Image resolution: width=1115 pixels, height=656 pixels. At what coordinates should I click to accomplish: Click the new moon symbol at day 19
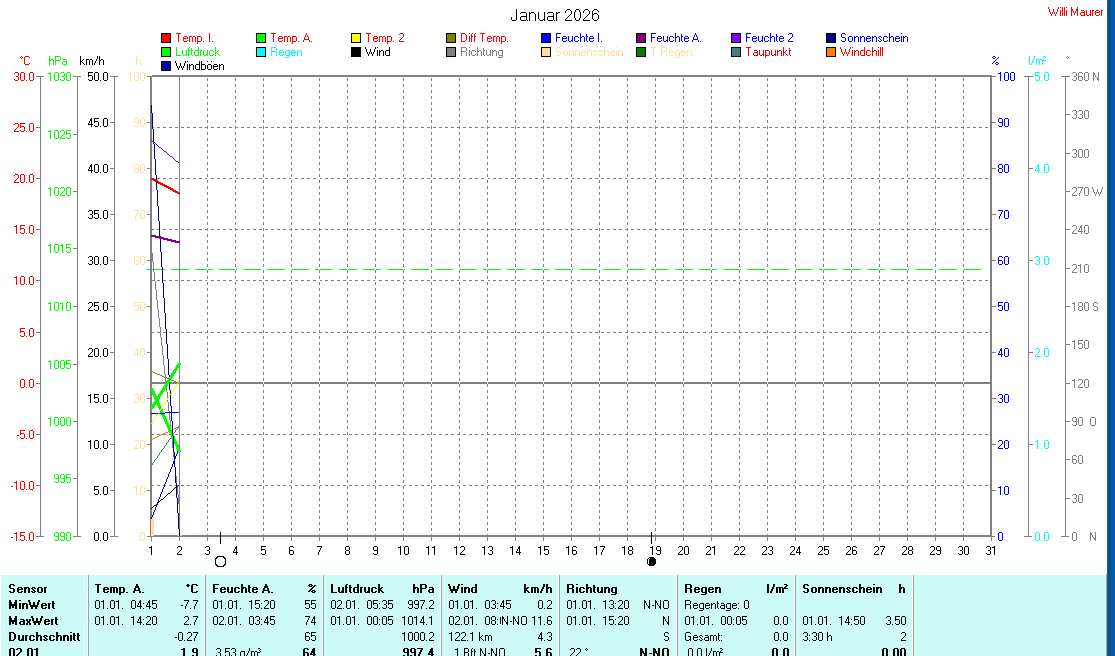point(652,562)
